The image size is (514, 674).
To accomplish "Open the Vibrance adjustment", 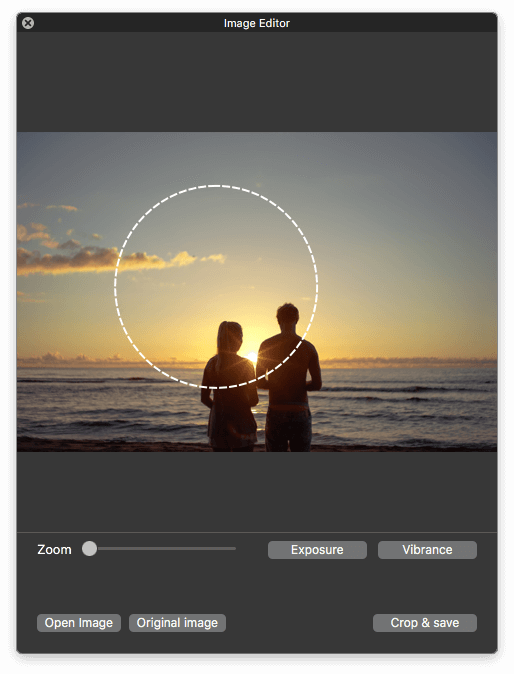I will point(427,550).
